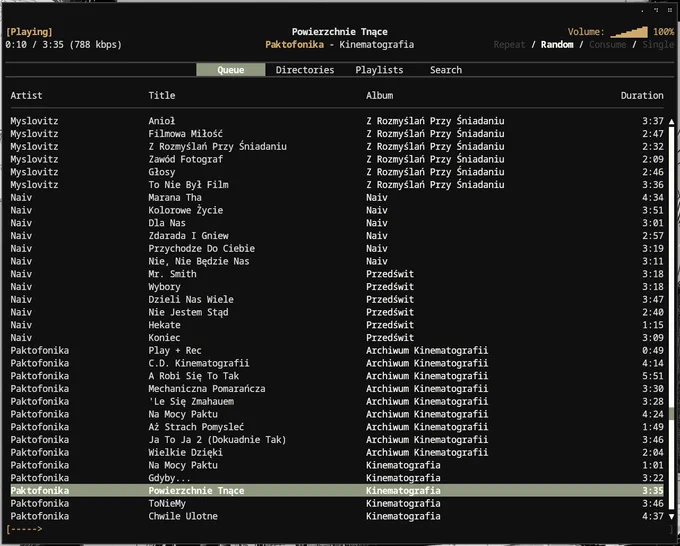The width and height of the screenshot is (680, 546).
Task: Select the song Filmowa Miłość
Action: [337, 134]
